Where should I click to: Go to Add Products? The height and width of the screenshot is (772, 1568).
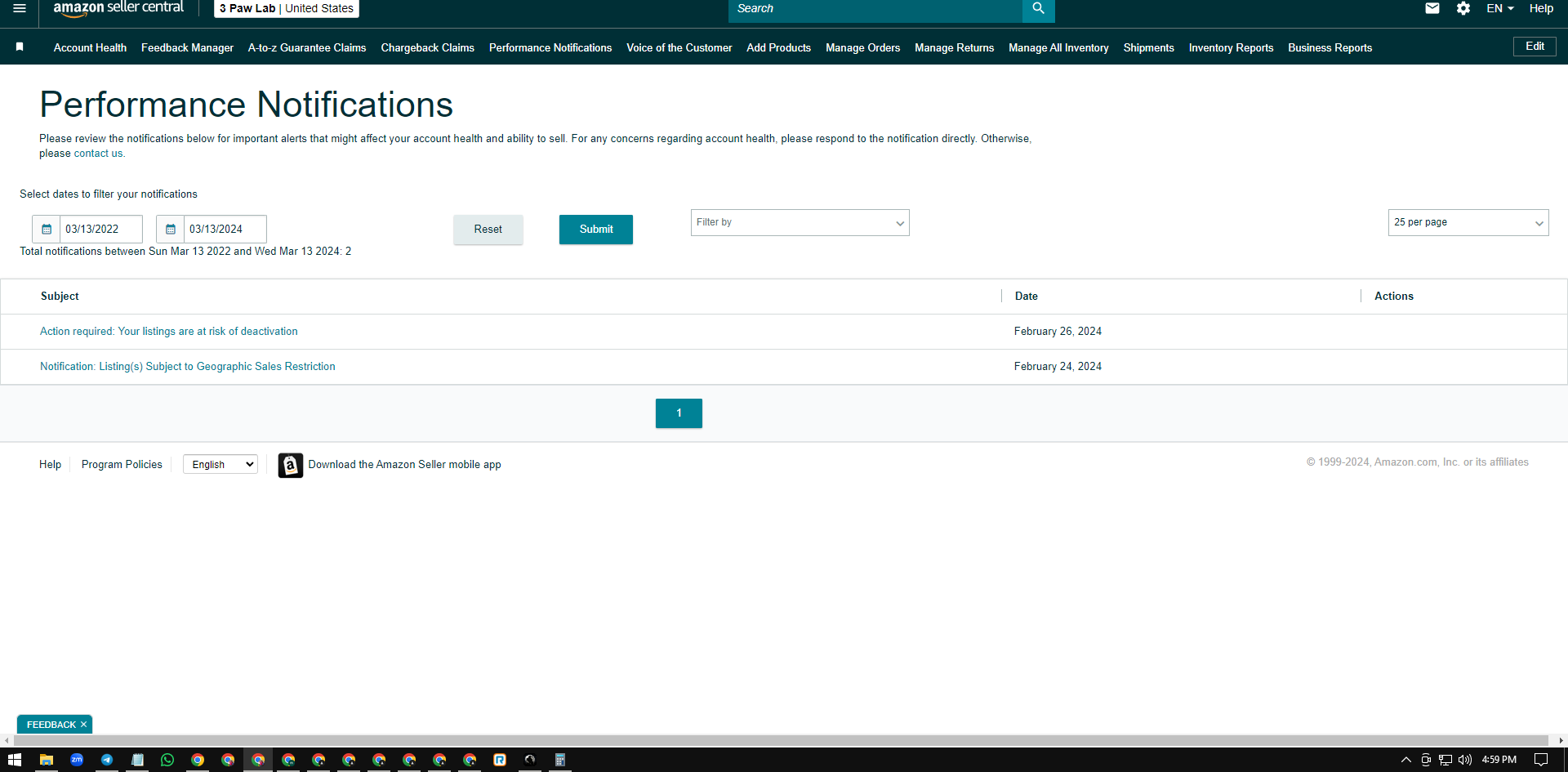[778, 48]
